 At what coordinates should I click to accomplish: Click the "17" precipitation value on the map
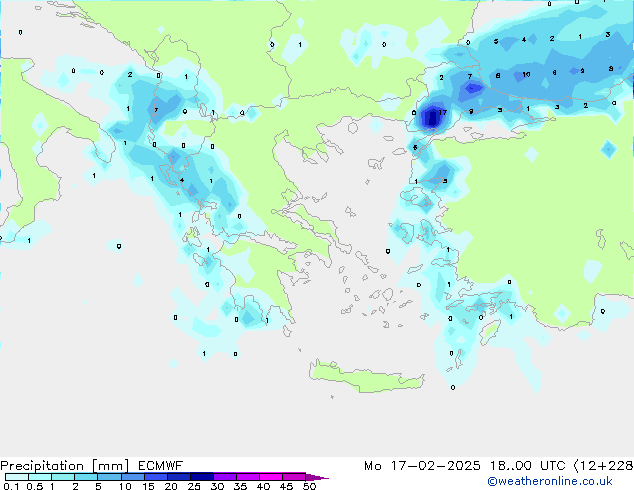(442, 112)
